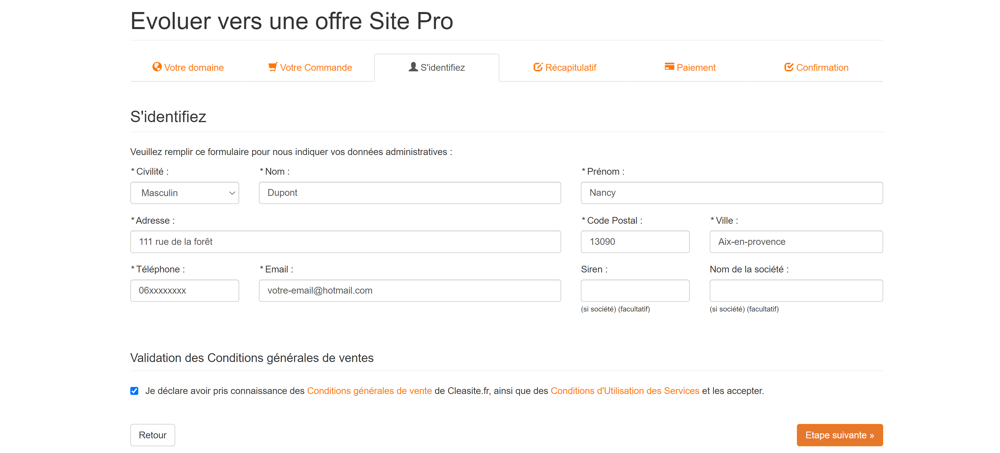Focus the Email input field
This screenshot has height=453, width=1000.
click(409, 291)
